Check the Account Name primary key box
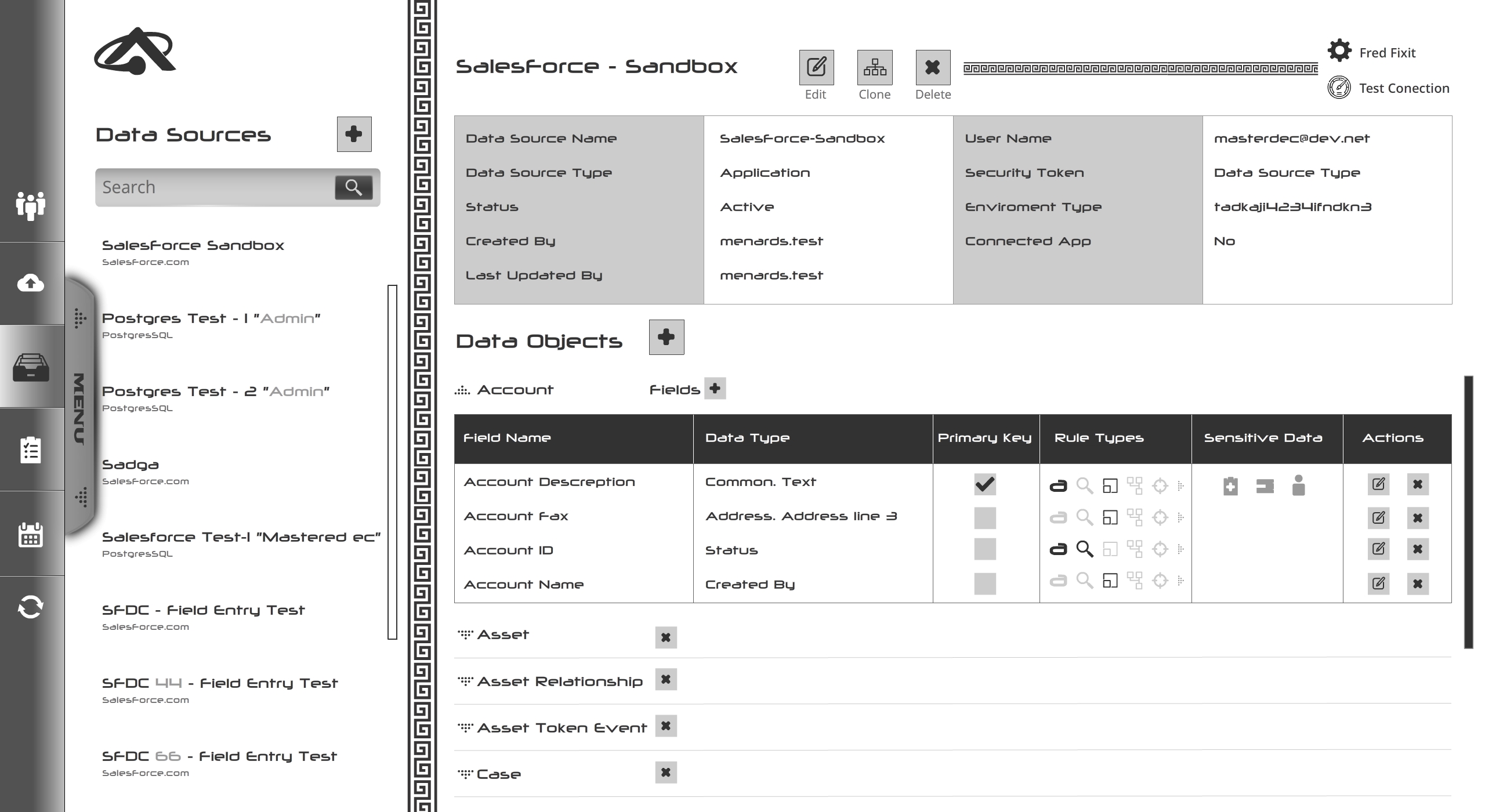 985,583
